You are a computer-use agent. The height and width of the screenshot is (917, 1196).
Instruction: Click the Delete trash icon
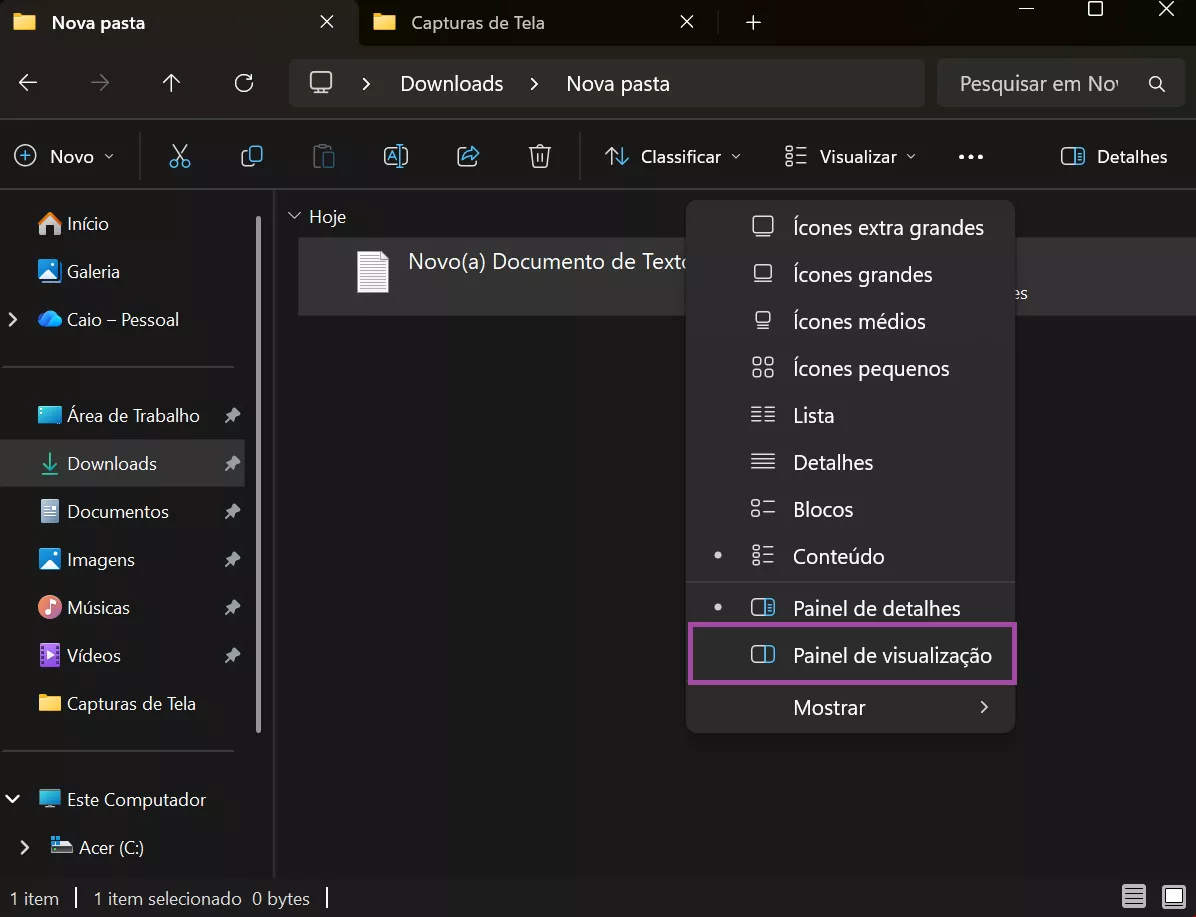coord(539,156)
